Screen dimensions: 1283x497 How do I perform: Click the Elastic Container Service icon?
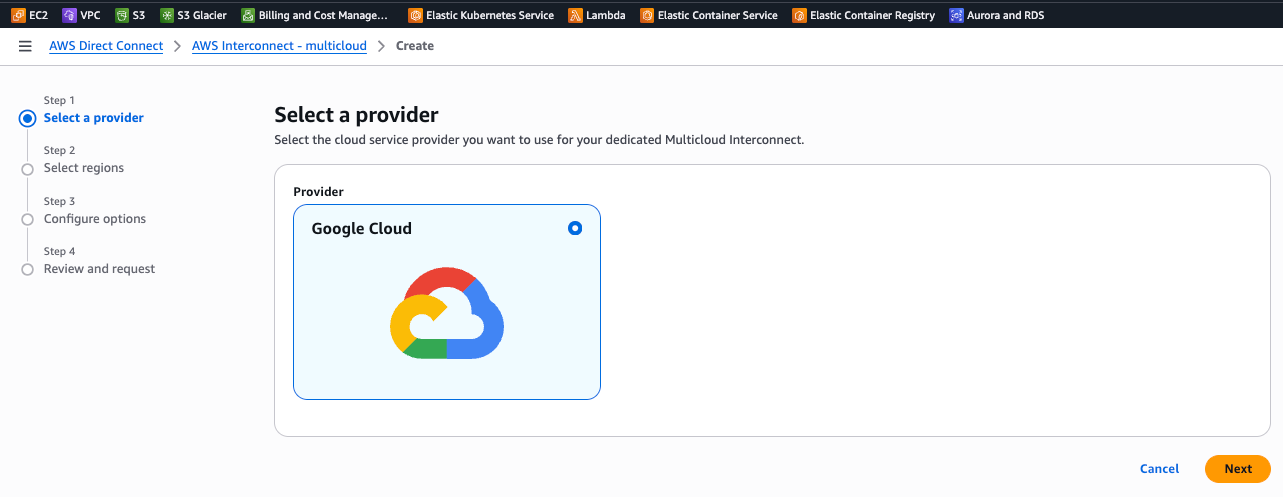(647, 15)
